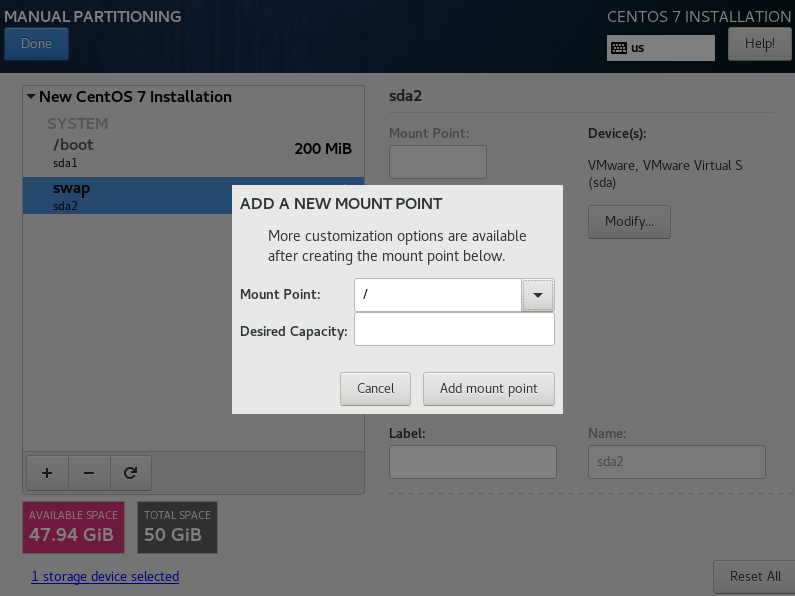The image size is (795, 596).
Task: Click the Reset All button
Action: pos(754,577)
